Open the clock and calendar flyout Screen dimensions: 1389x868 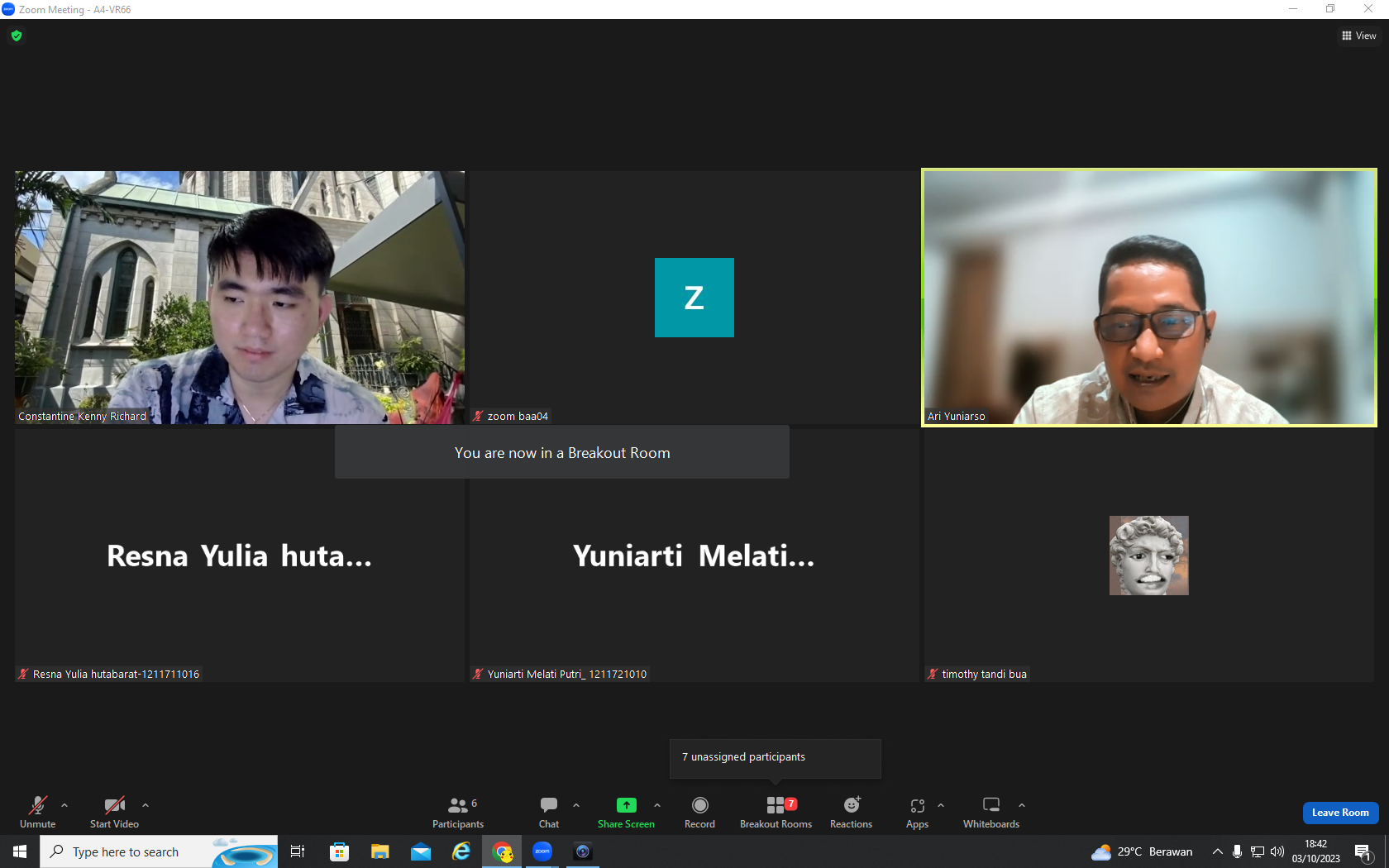point(1316,851)
